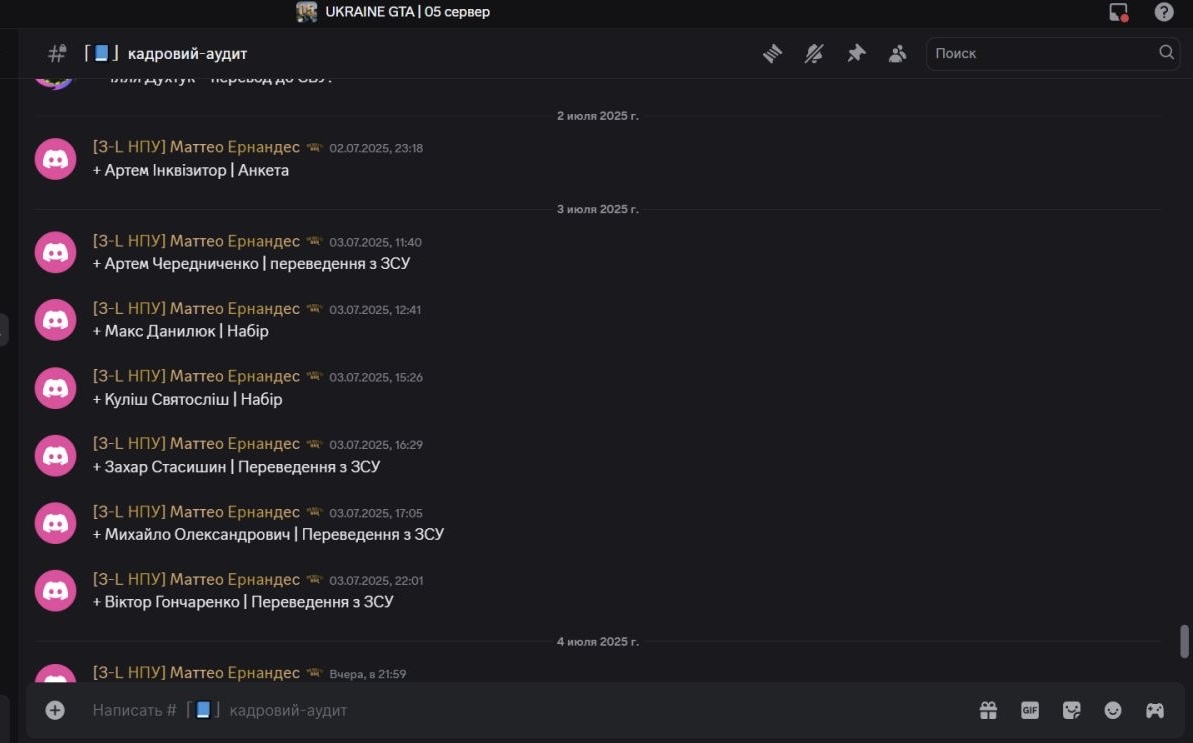
Task: Open attachment plus button in message box
Action: coord(55,710)
